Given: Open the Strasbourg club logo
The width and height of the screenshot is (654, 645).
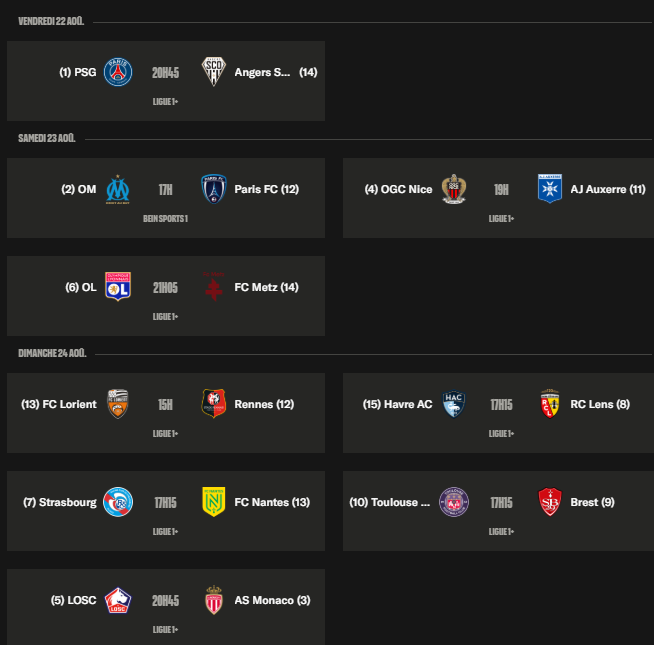Looking at the screenshot, I should point(118,502).
